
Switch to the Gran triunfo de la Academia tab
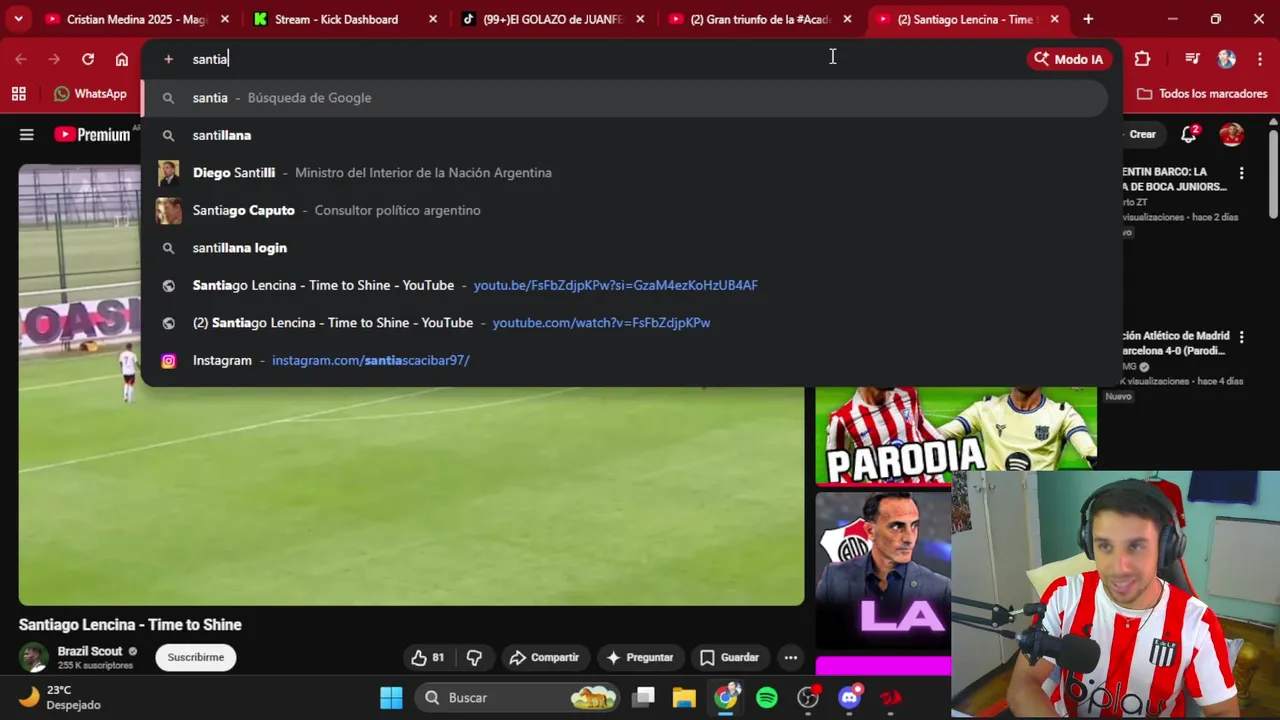(x=761, y=19)
